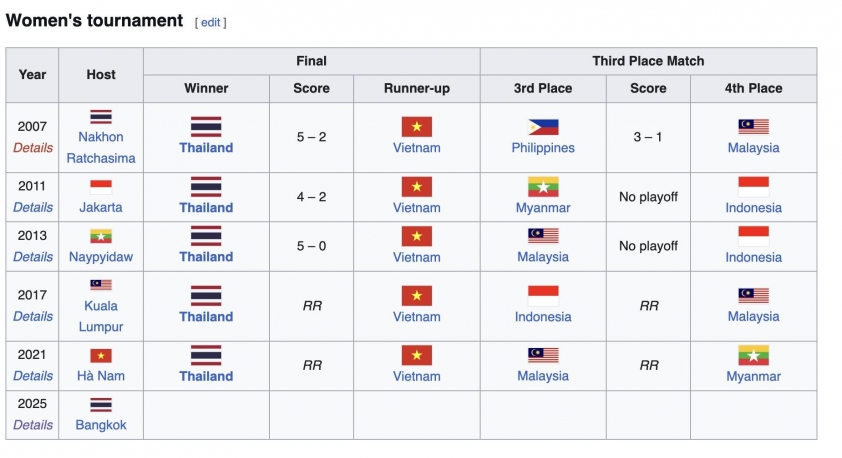Click the Myanmar flag in 2011 3rd Place
This screenshot has width=842, height=458.
[x=543, y=187]
